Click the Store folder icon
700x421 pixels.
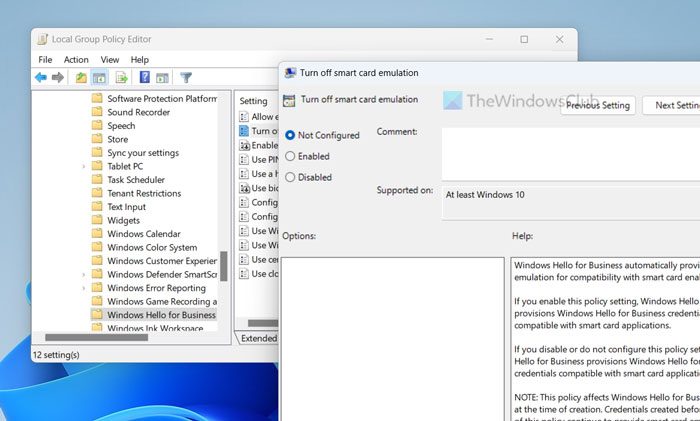pos(97,139)
